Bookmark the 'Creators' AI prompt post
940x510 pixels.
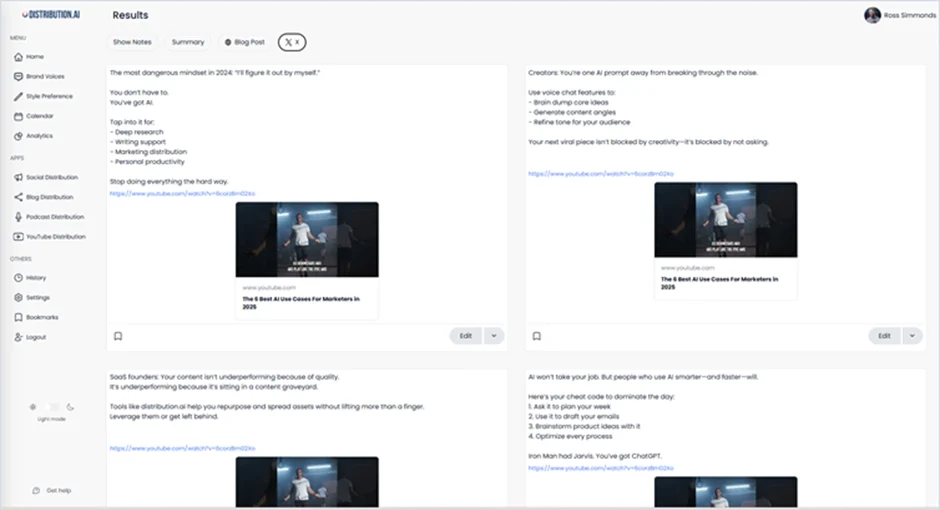point(537,336)
